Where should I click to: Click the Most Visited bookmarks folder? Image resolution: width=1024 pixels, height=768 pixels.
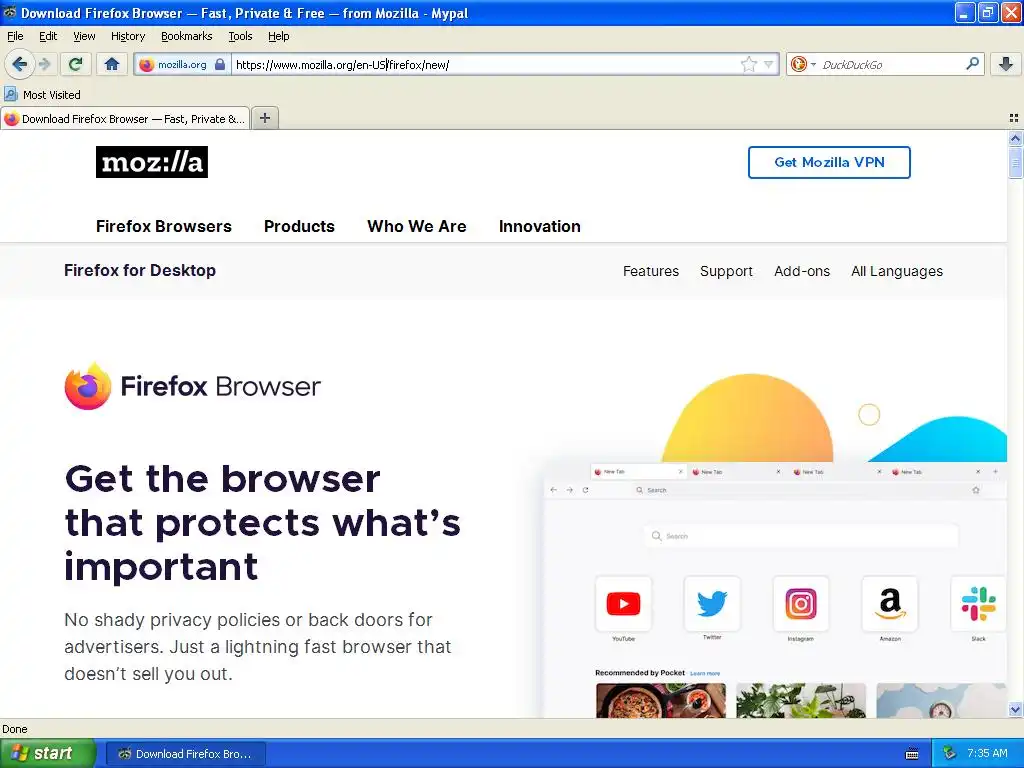pos(42,95)
